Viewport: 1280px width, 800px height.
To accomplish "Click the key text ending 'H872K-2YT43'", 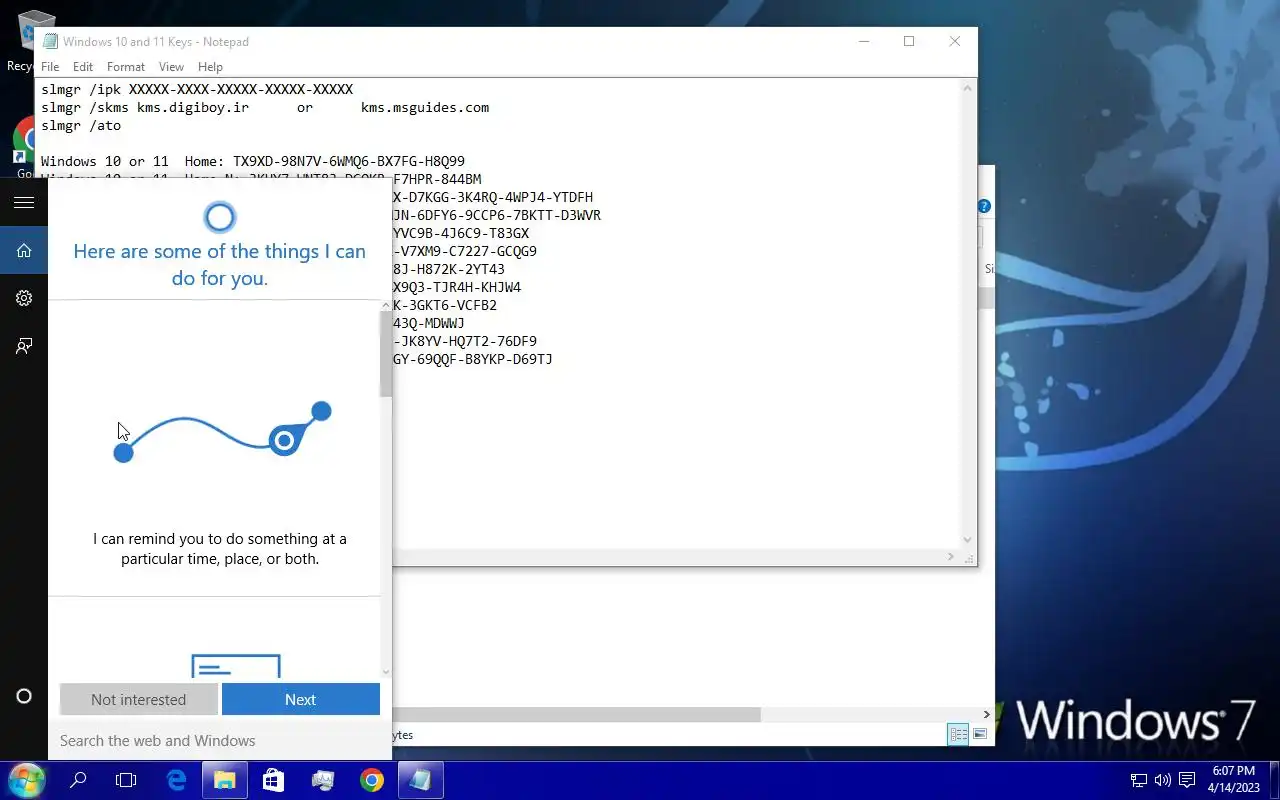I will click(449, 269).
